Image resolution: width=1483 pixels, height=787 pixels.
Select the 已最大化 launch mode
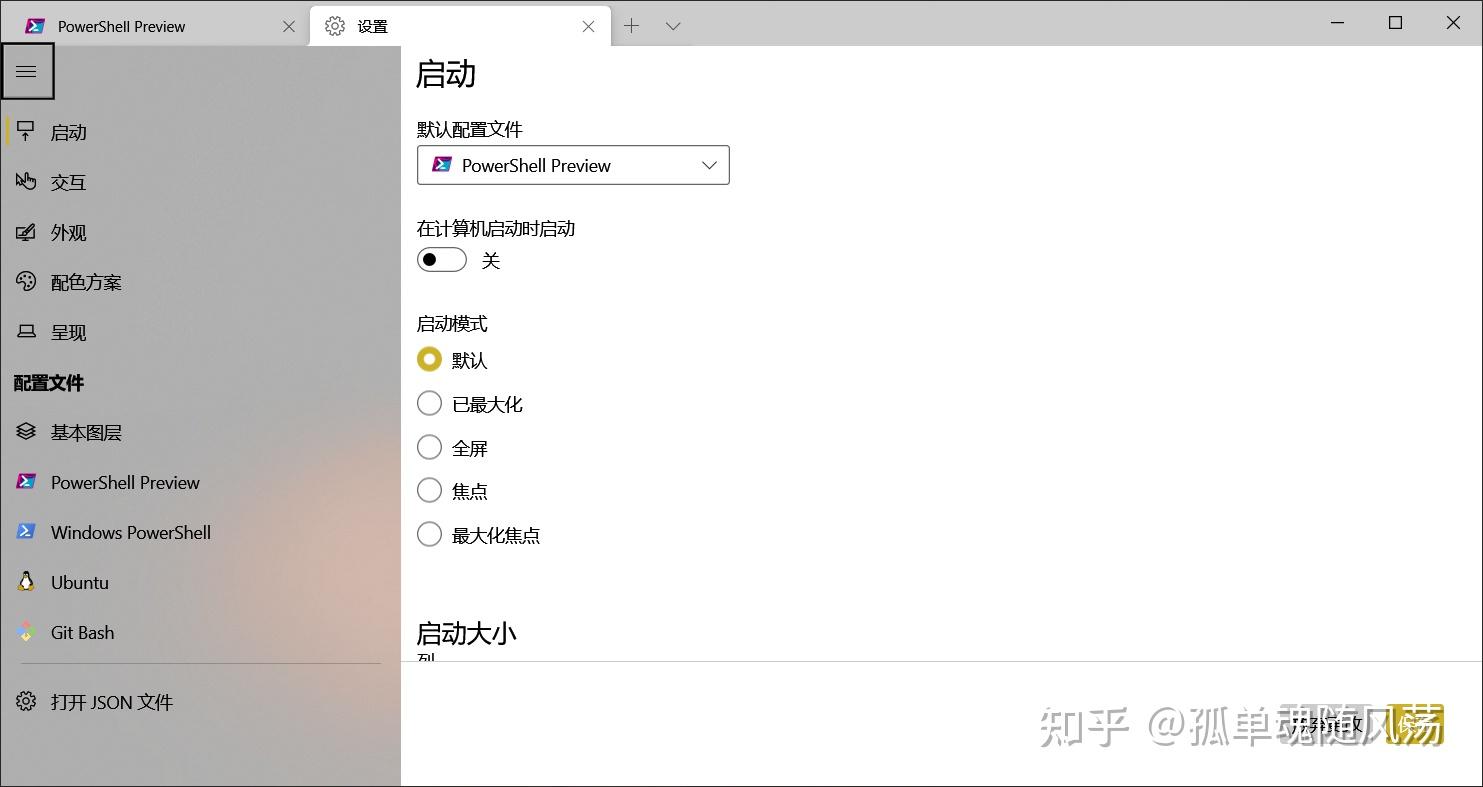429,403
